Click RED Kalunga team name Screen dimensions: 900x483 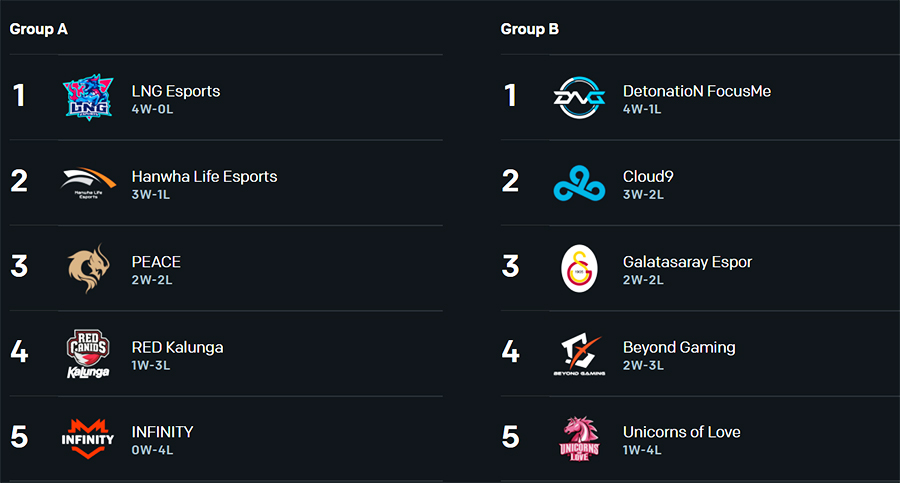click(x=177, y=347)
